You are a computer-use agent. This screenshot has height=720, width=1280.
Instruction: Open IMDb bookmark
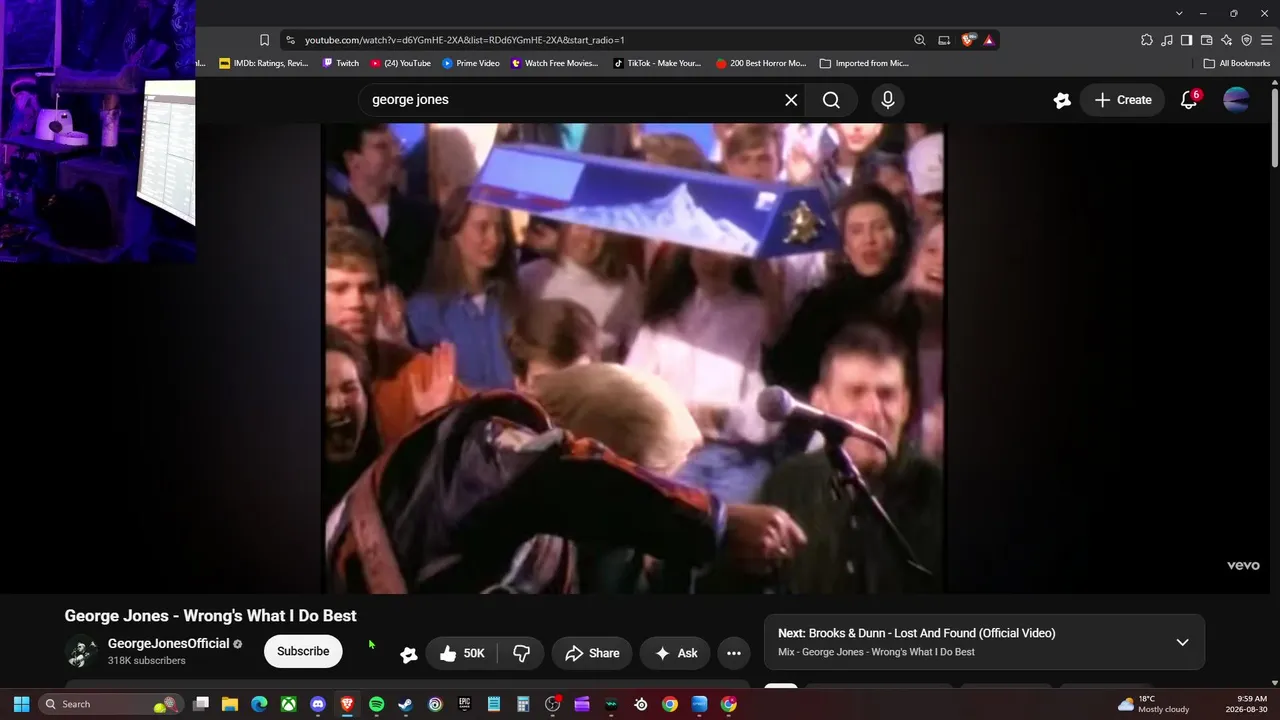[x=264, y=63]
